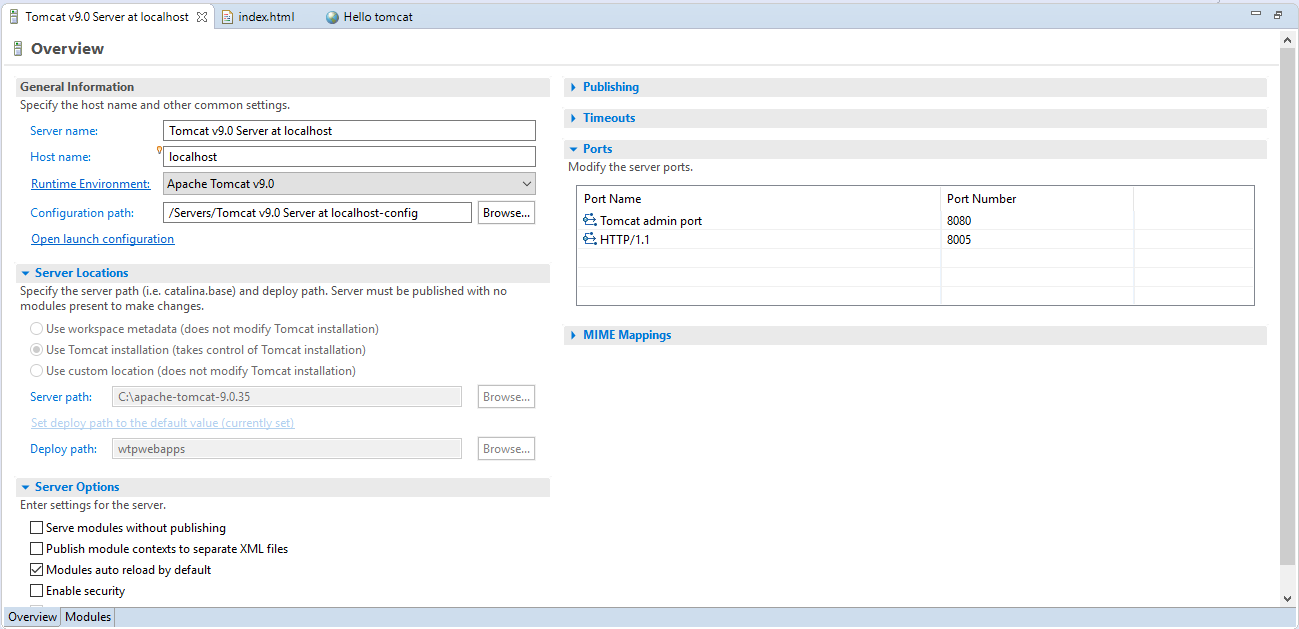Click Browse next to Configuration path
This screenshot has width=1299, height=629.
tap(506, 213)
